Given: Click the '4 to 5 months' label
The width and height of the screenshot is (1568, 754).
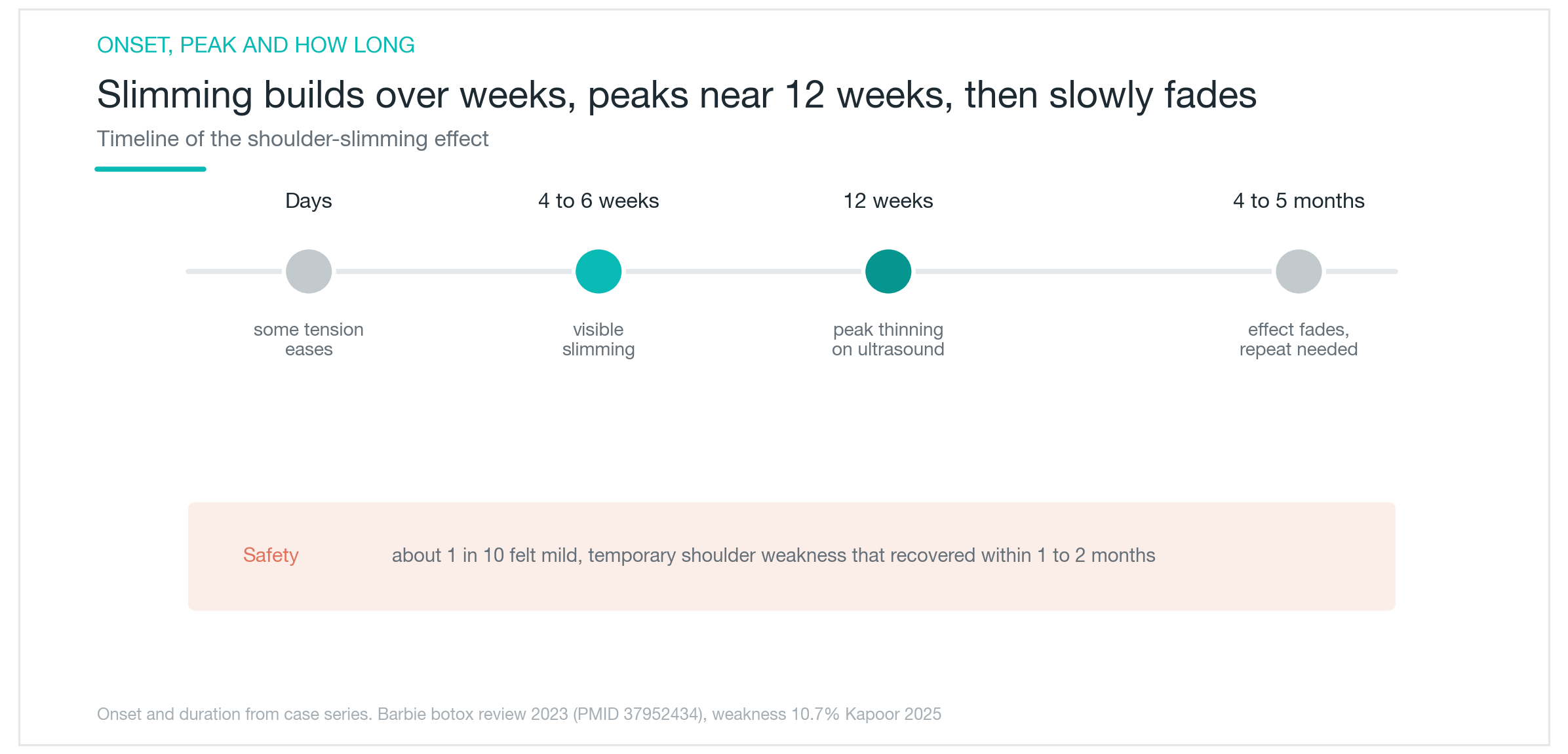Looking at the screenshot, I should pos(1299,201).
